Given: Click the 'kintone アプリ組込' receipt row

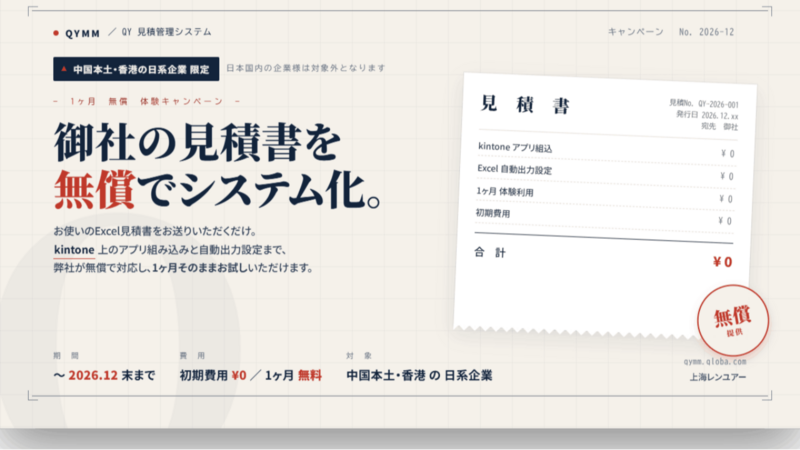Looking at the screenshot, I should coord(606,151).
